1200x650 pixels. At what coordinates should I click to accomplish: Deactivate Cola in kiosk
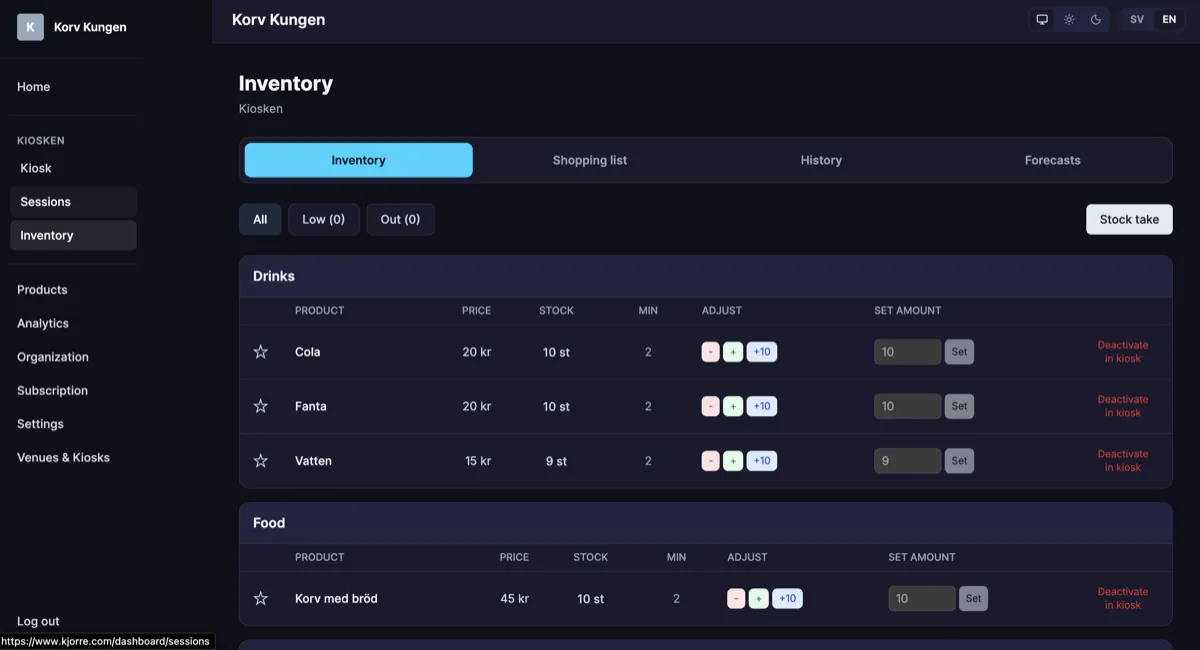click(1122, 352)
